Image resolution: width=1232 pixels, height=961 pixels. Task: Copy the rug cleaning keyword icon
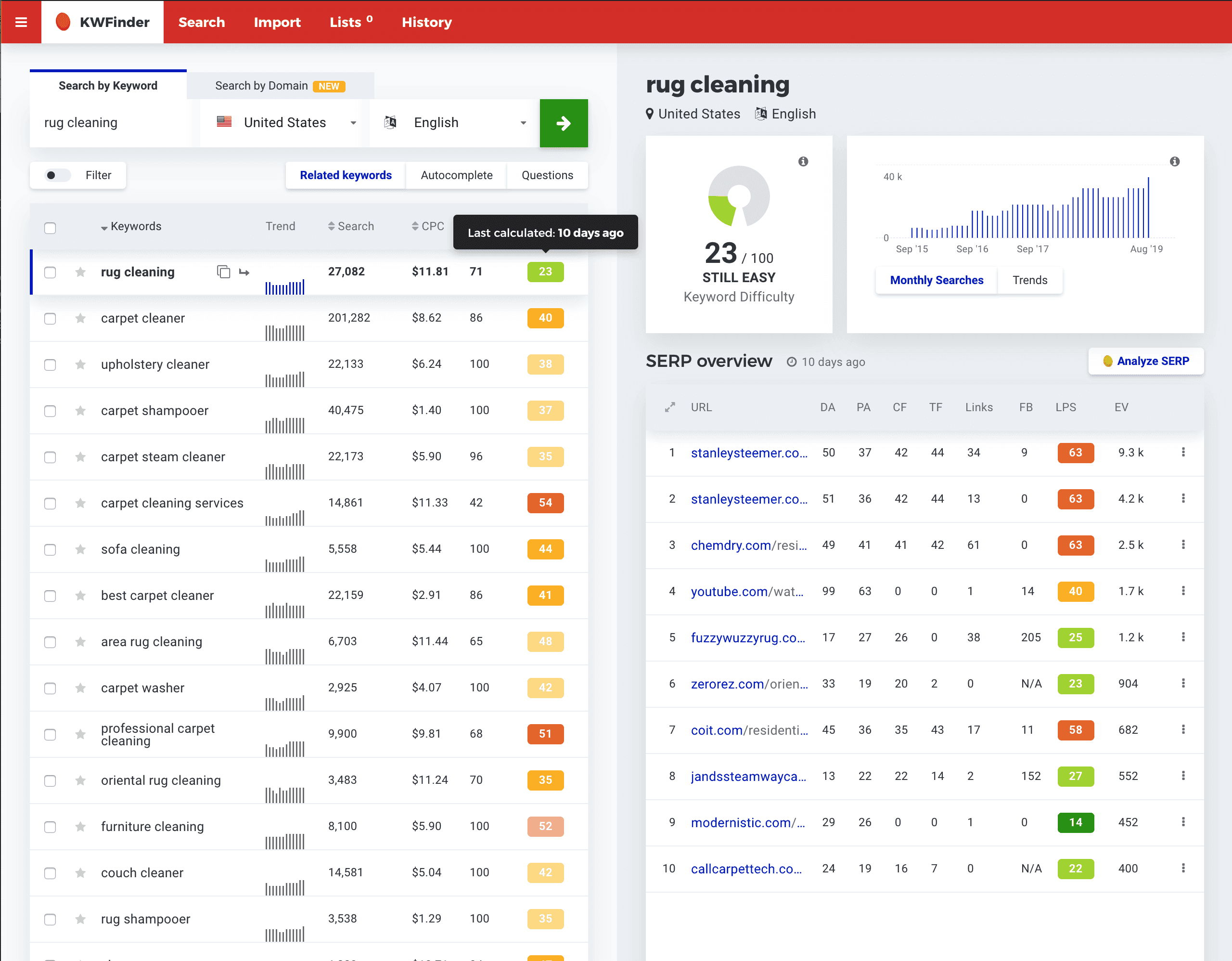(223, 272)
